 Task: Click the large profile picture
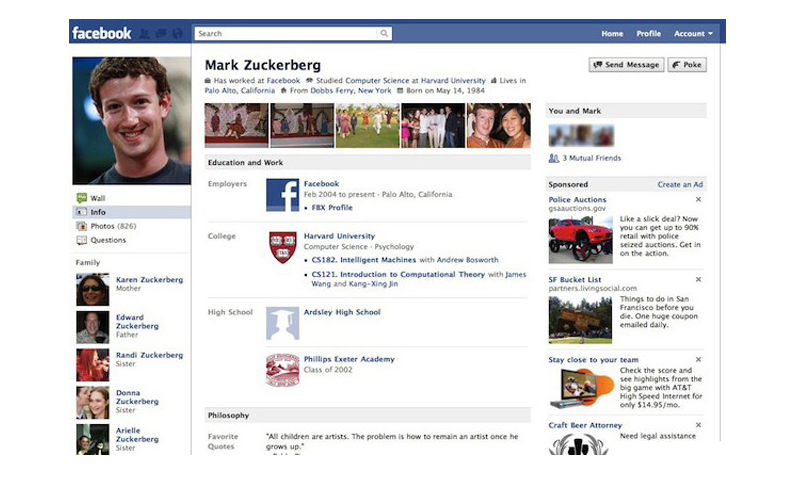(132, 120)
